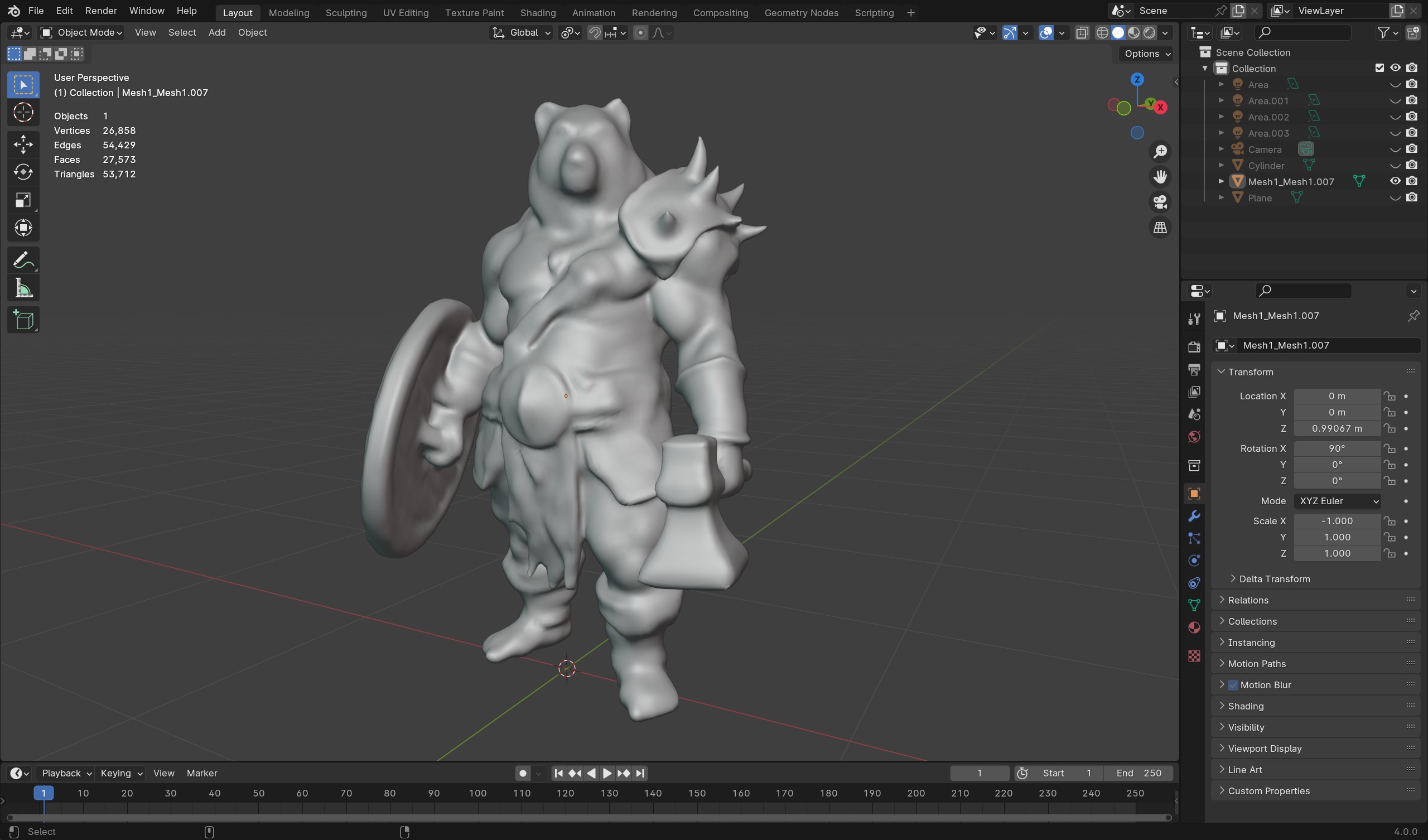Screen dimensions: 1428x840
Task: Toggle Collection exclude checkbox
Action: (1379, 68)
